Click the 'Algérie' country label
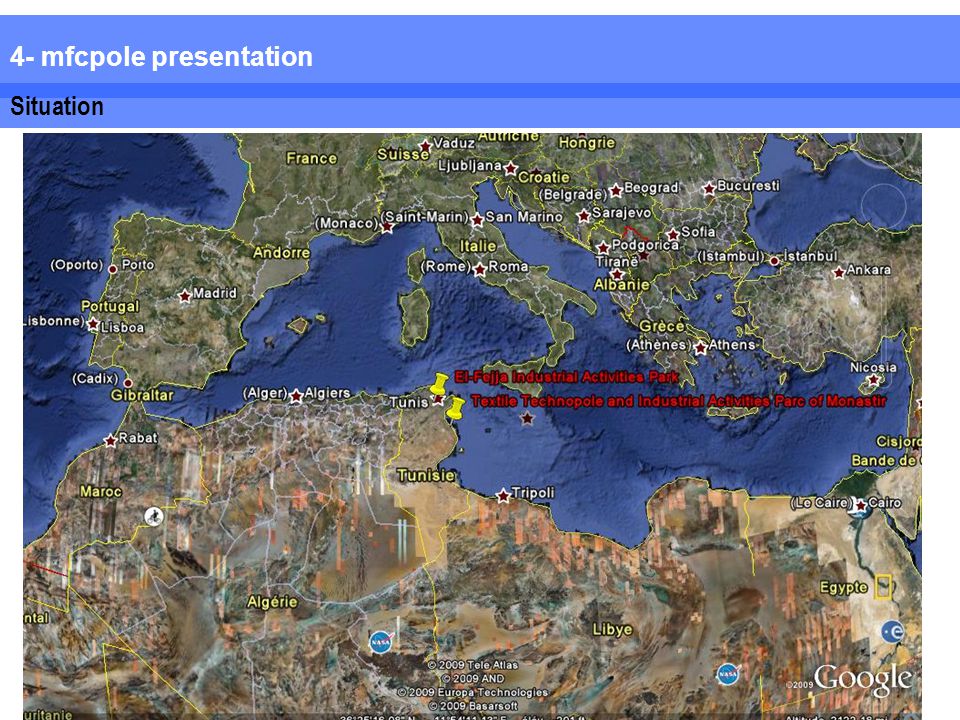The image size is (960, 720). point(272,602)
